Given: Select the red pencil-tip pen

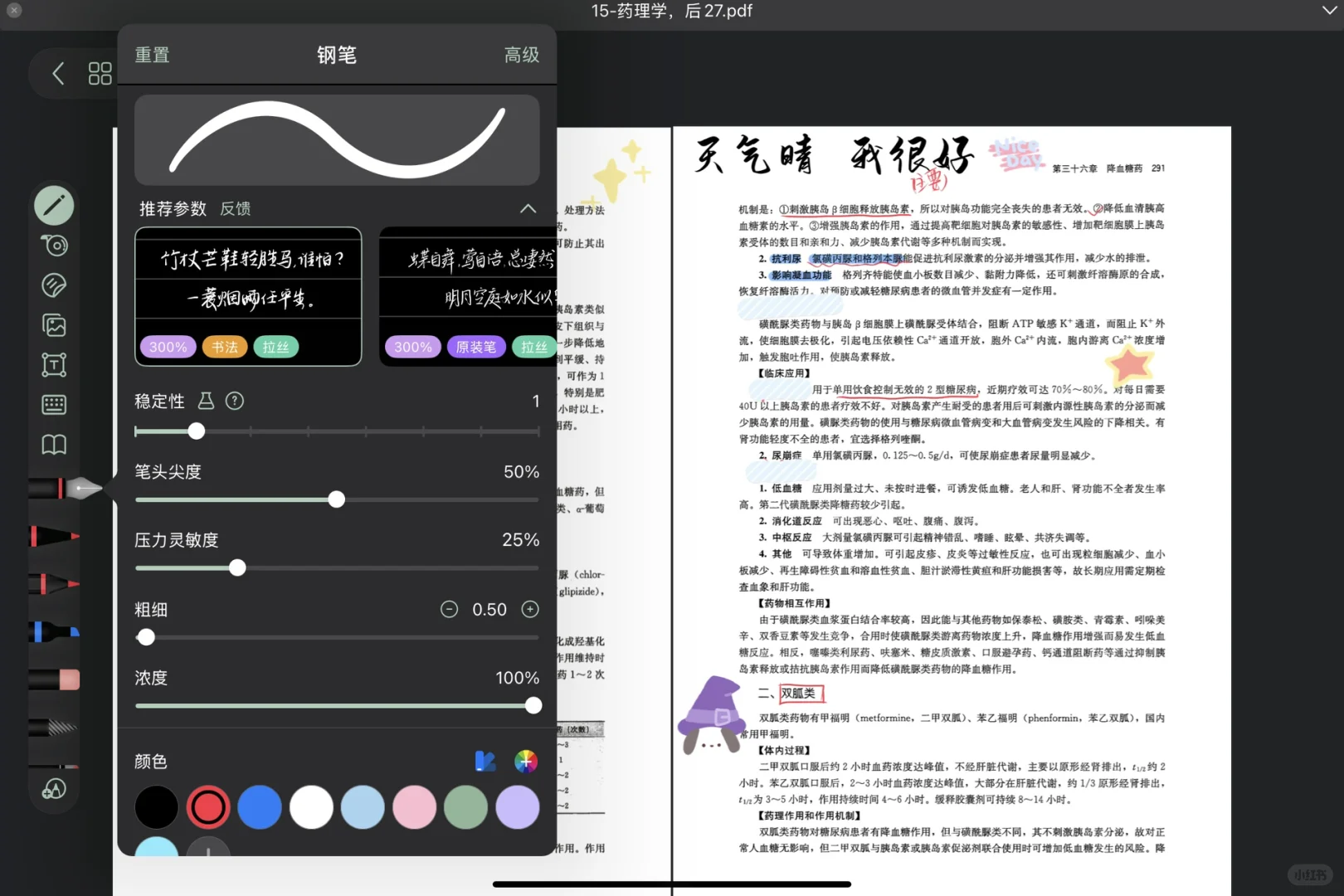Looking at the screenshot, I should pos(54,584).
